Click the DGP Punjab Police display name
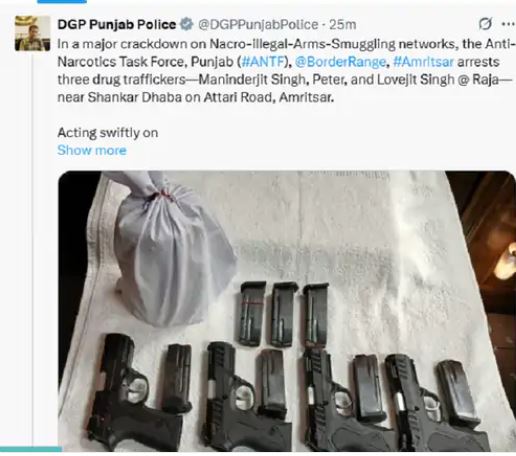 (117, 25)
